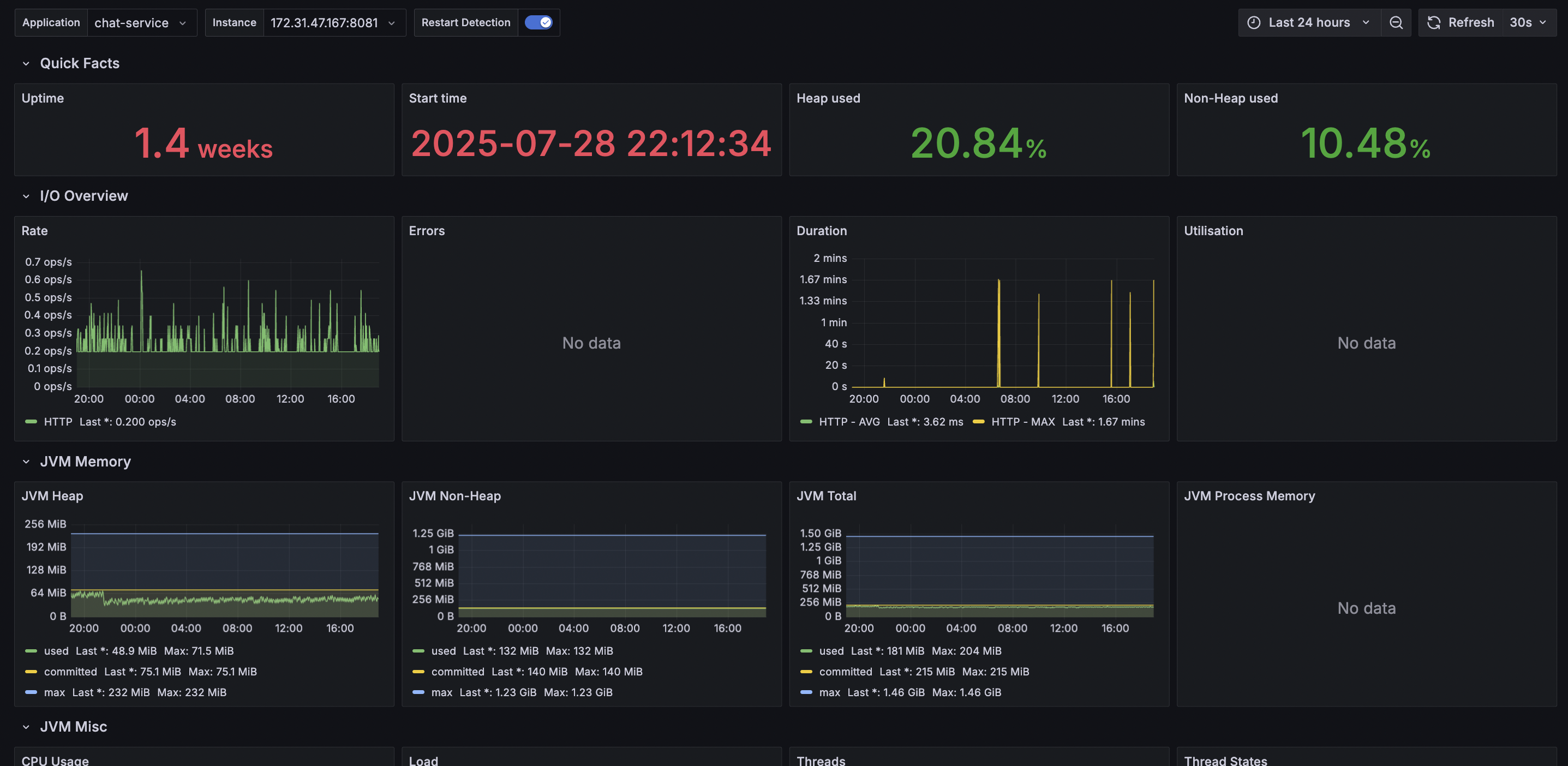Open the Application chat-service dropdown
The width and height of the screenshot is (1568, 766).
click(141, 22)
